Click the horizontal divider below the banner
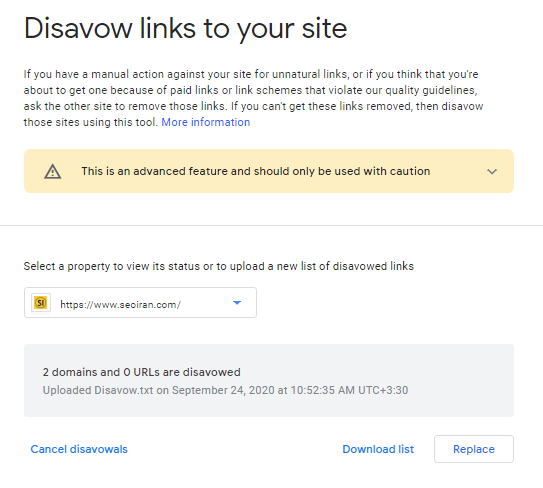The width and height of the screenshot is (543, 488). [272, 225]
